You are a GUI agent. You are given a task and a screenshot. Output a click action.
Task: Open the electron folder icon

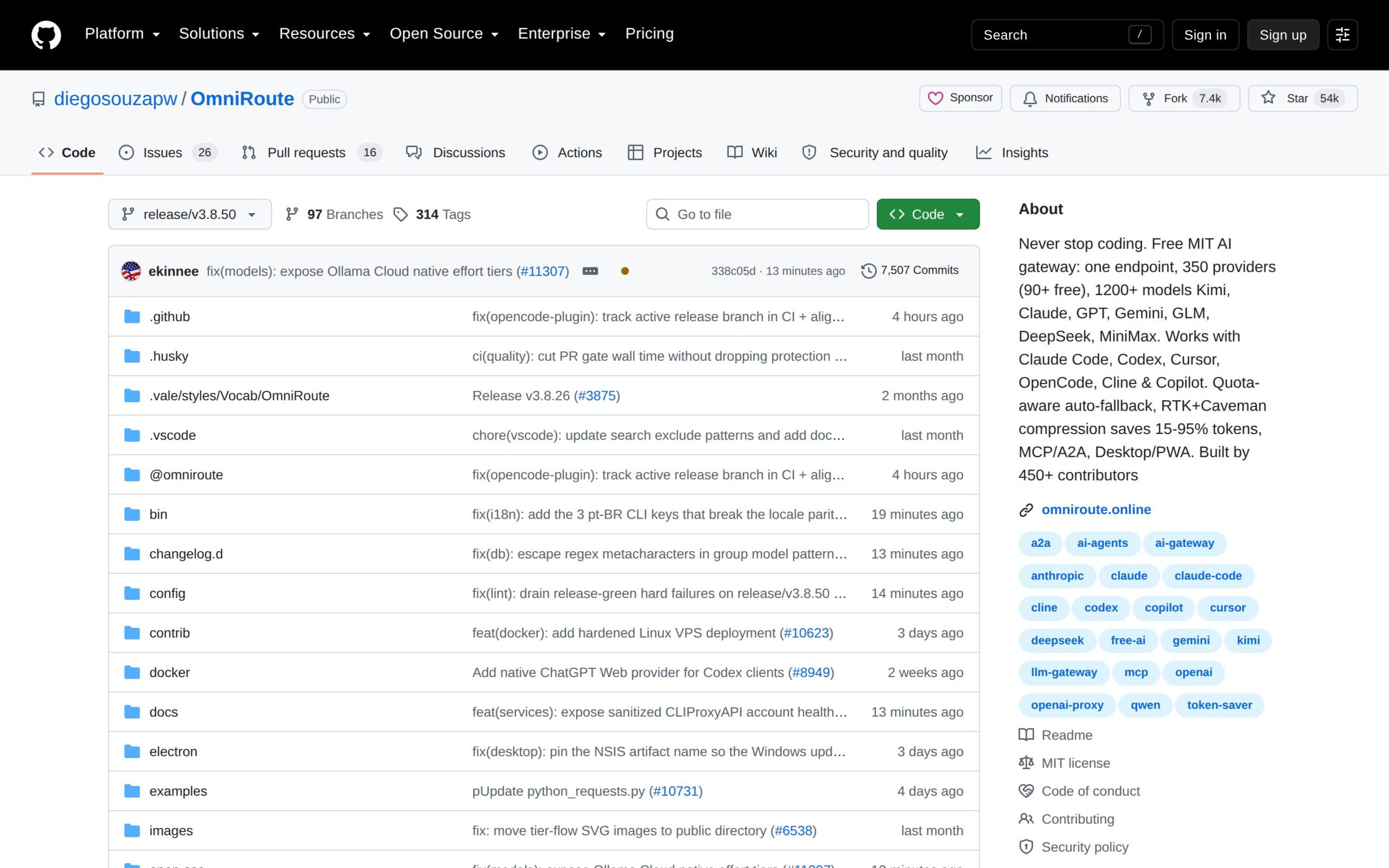132,751
